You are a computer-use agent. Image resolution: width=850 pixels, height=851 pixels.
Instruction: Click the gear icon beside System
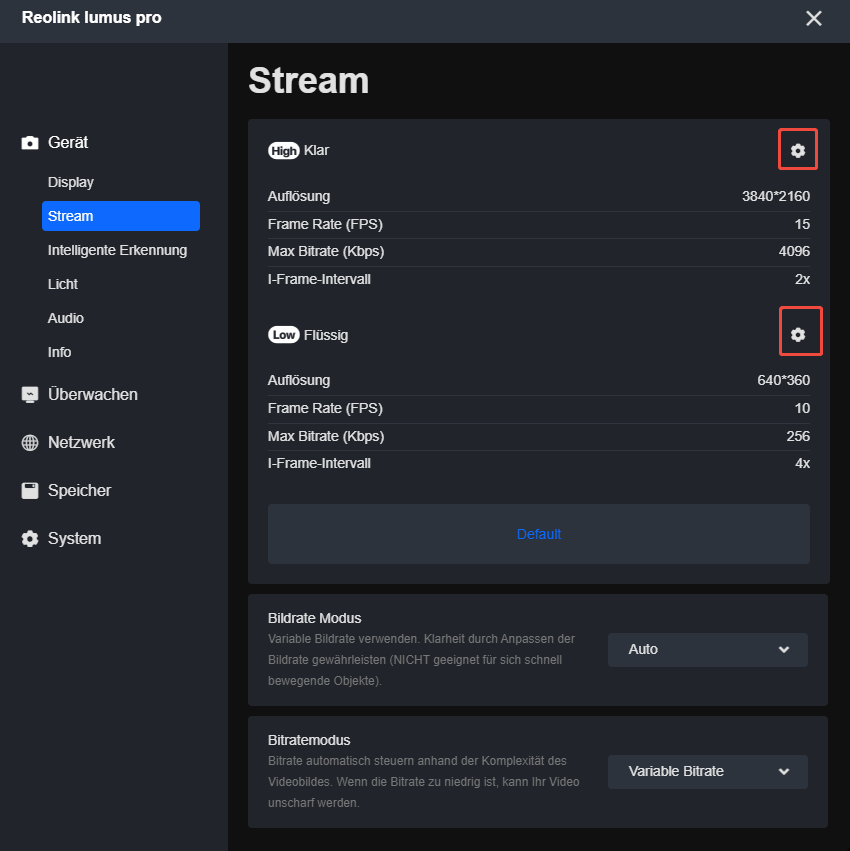(30, 538)
